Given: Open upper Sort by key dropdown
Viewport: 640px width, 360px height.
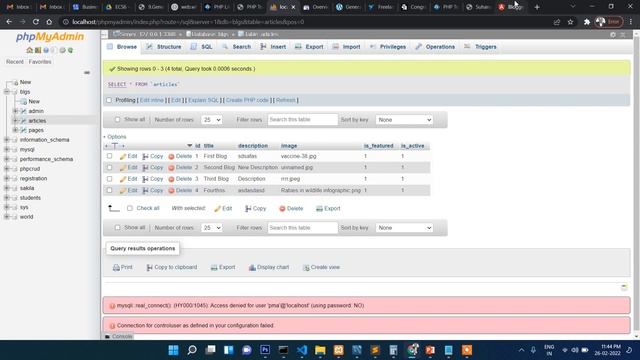Looking at the screenshot, I should (x=404, y=120).
